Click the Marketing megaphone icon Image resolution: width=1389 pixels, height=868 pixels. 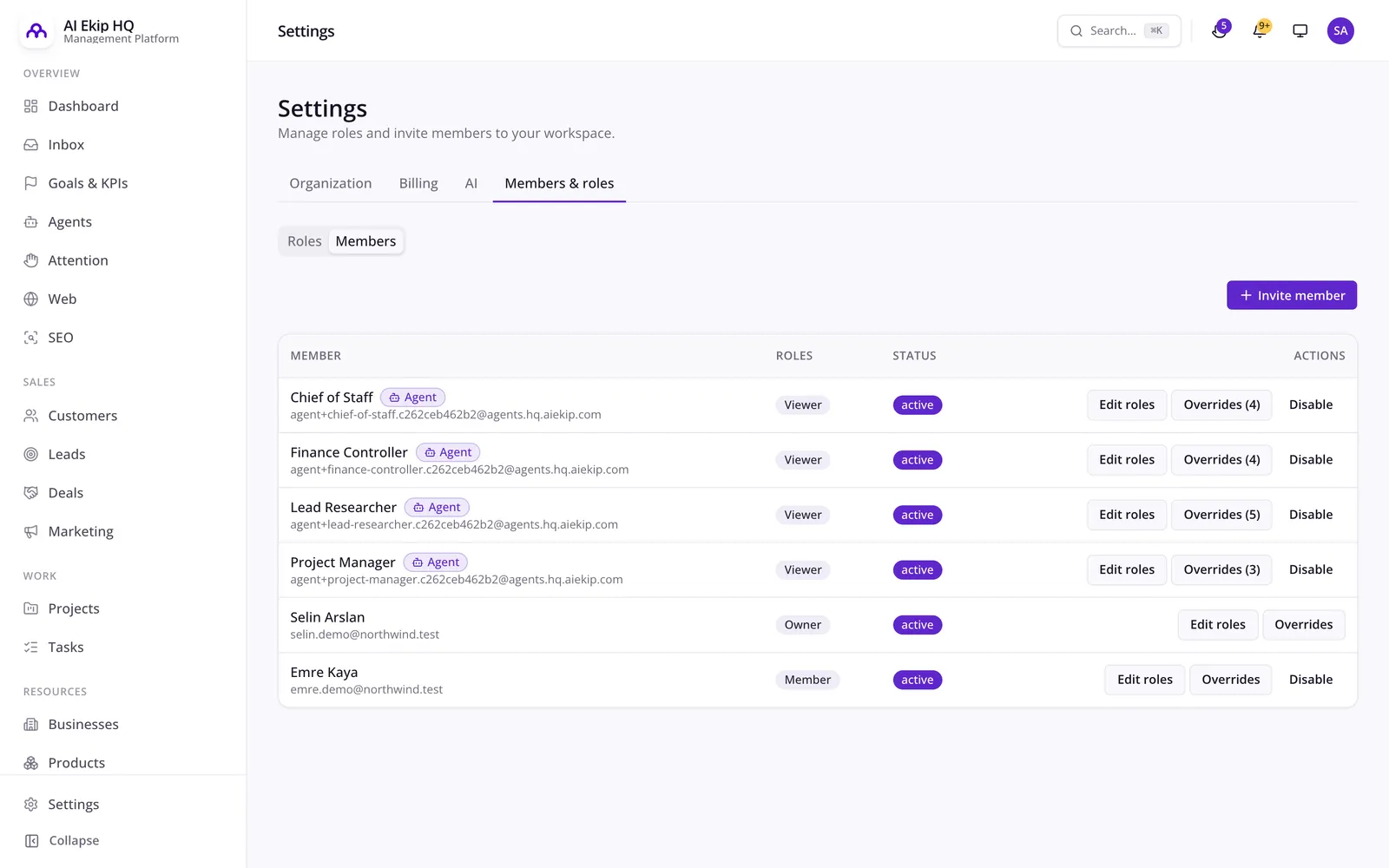pos(31,531)
